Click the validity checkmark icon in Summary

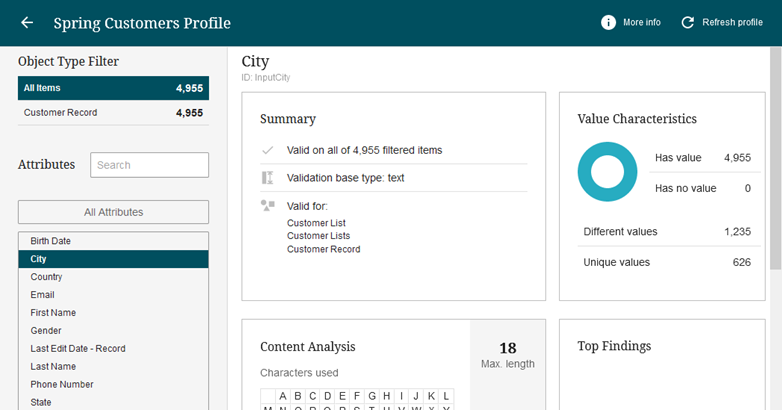pos(267,150)
